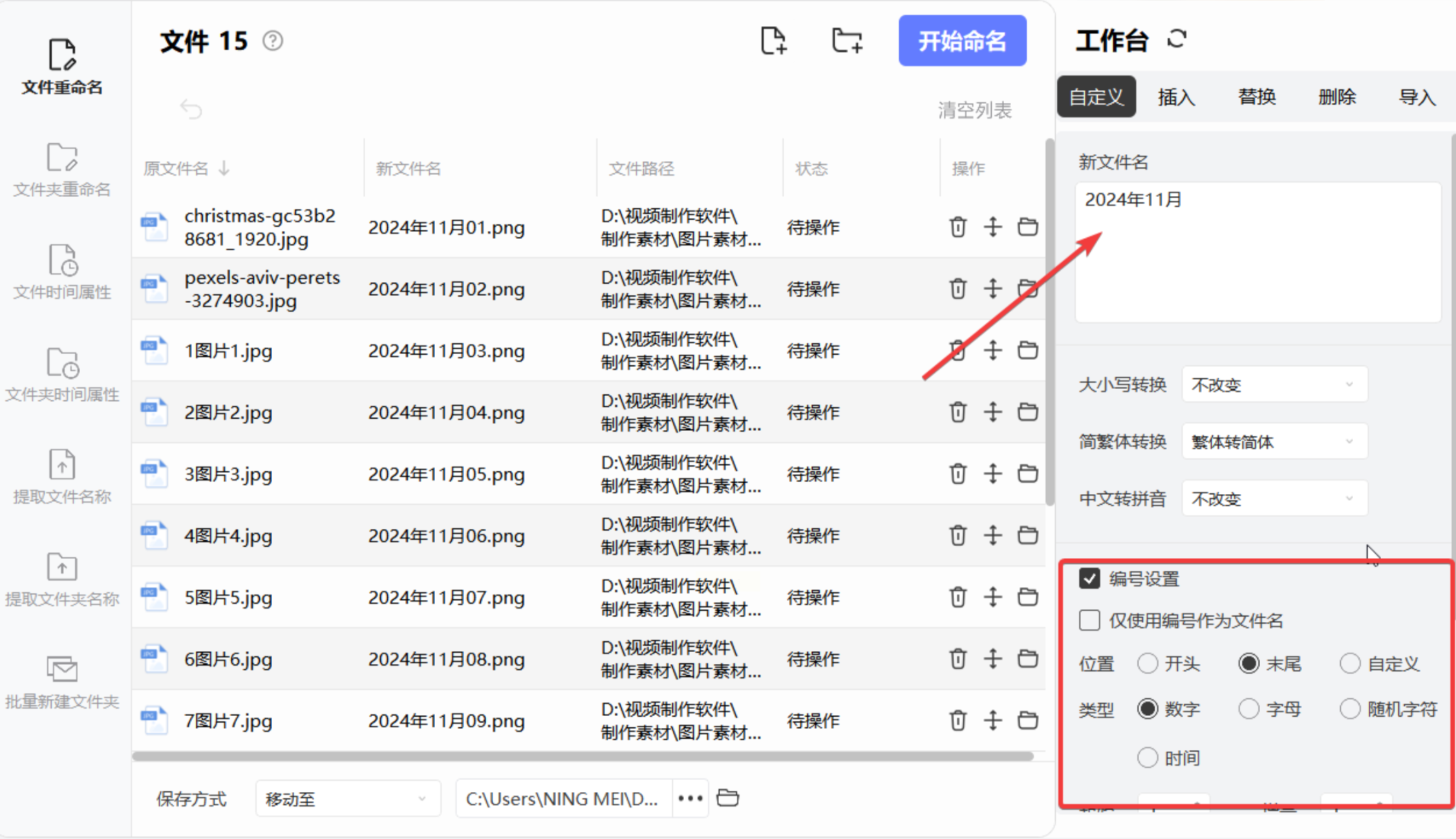Select the 开头 position radio button
Image resolution: width=1456 pixels, height=839 pixels.
point(1148,663)
